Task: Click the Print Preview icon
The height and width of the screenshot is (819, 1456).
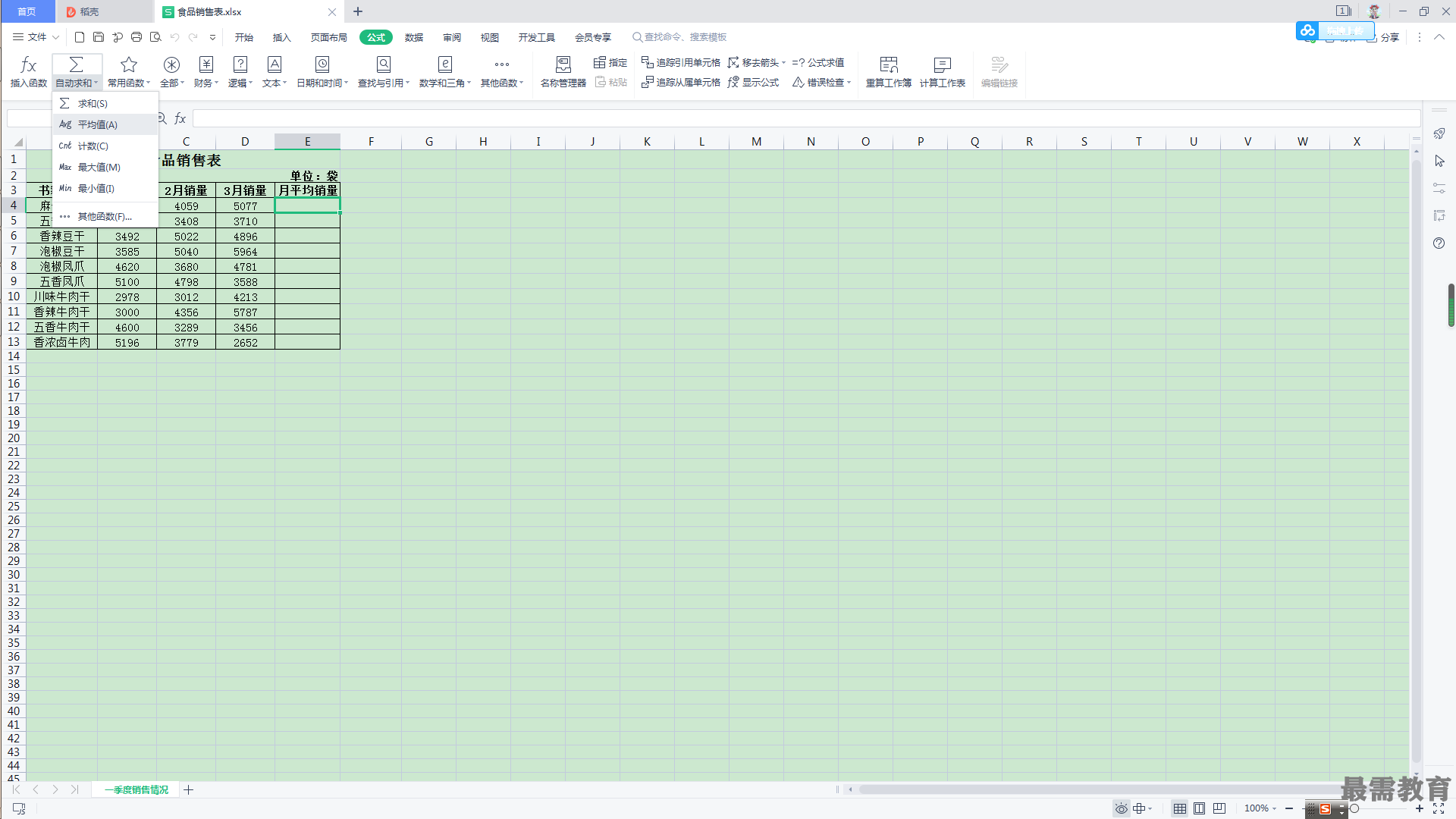Action: click(155, 37)
